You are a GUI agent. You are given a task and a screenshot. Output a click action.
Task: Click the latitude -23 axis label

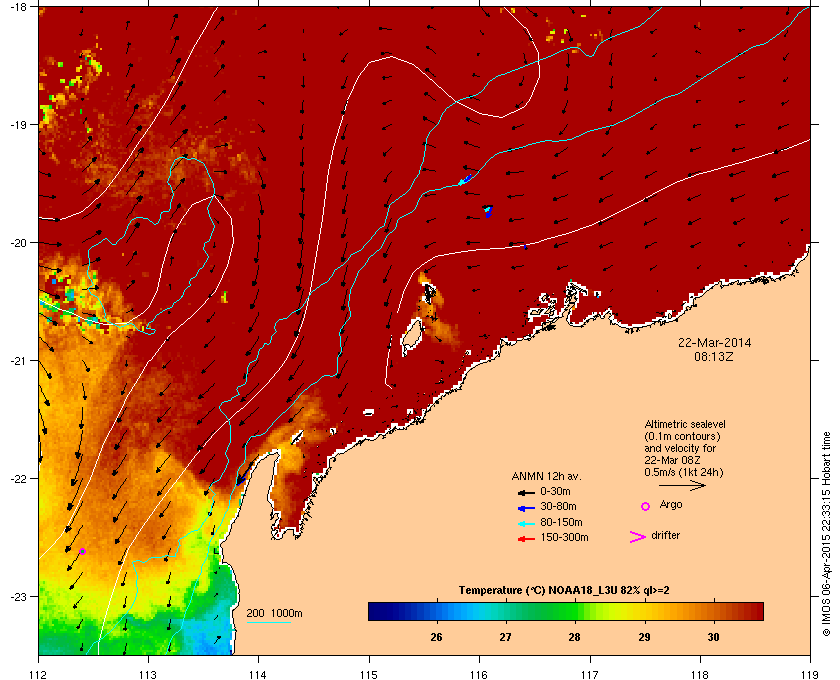pyautogui.click(x=18, y=596)
